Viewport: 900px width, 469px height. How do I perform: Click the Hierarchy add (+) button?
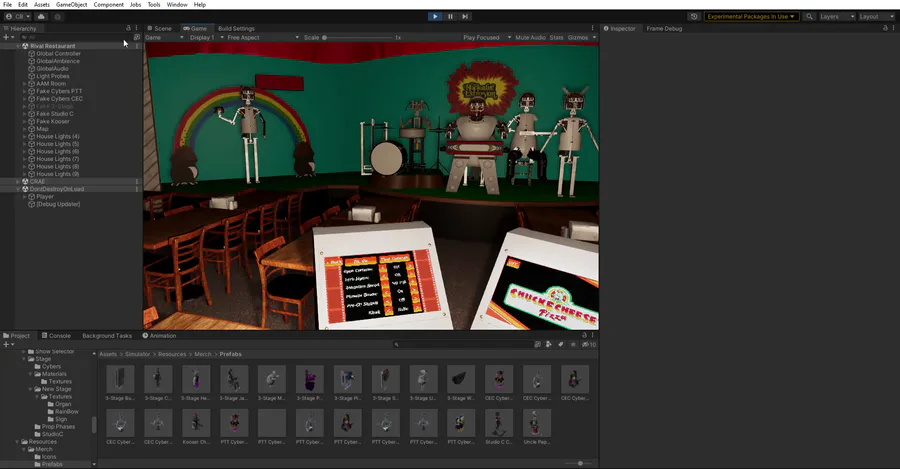tap(8, 37)
